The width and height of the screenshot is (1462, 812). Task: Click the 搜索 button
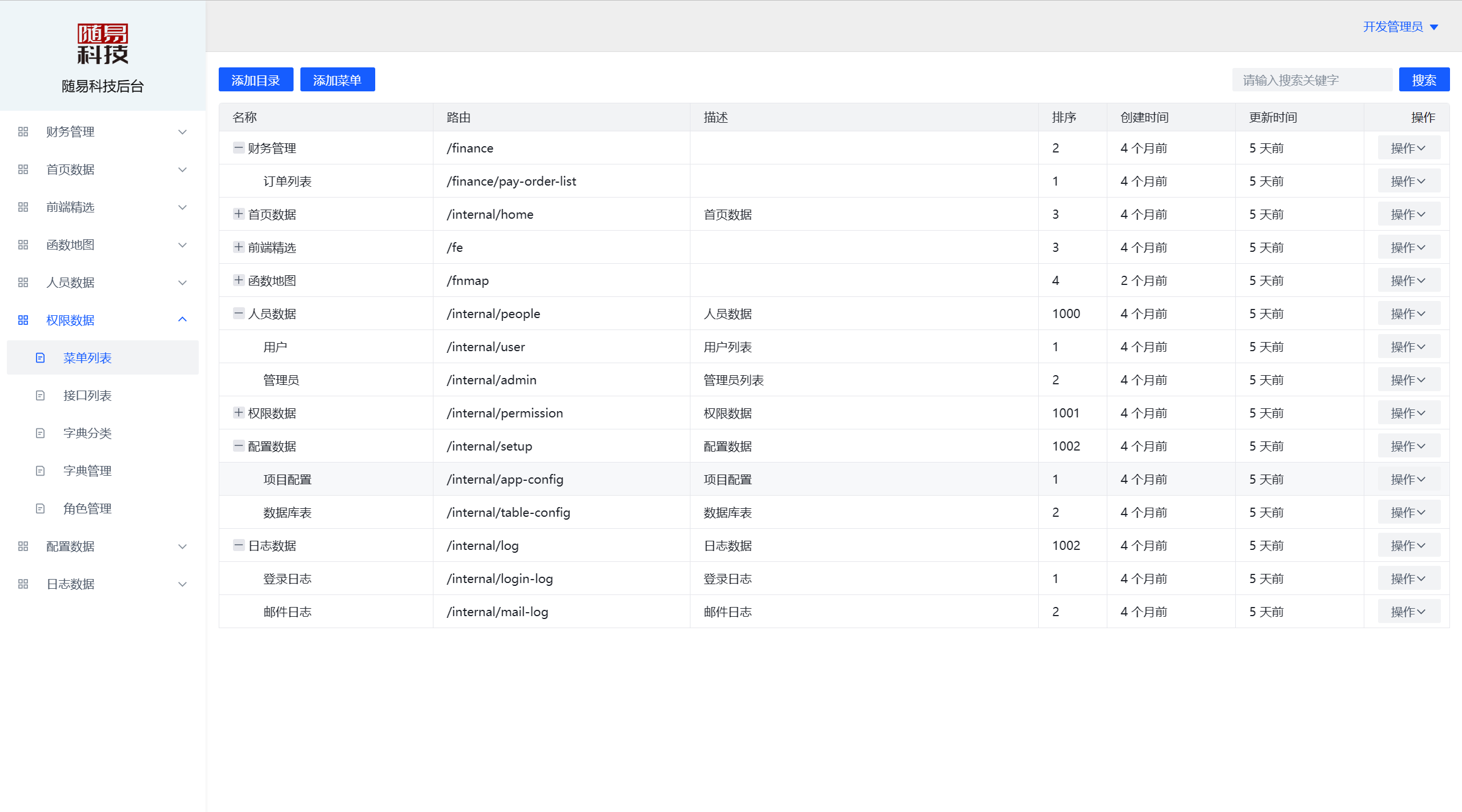click(1424, 79)
